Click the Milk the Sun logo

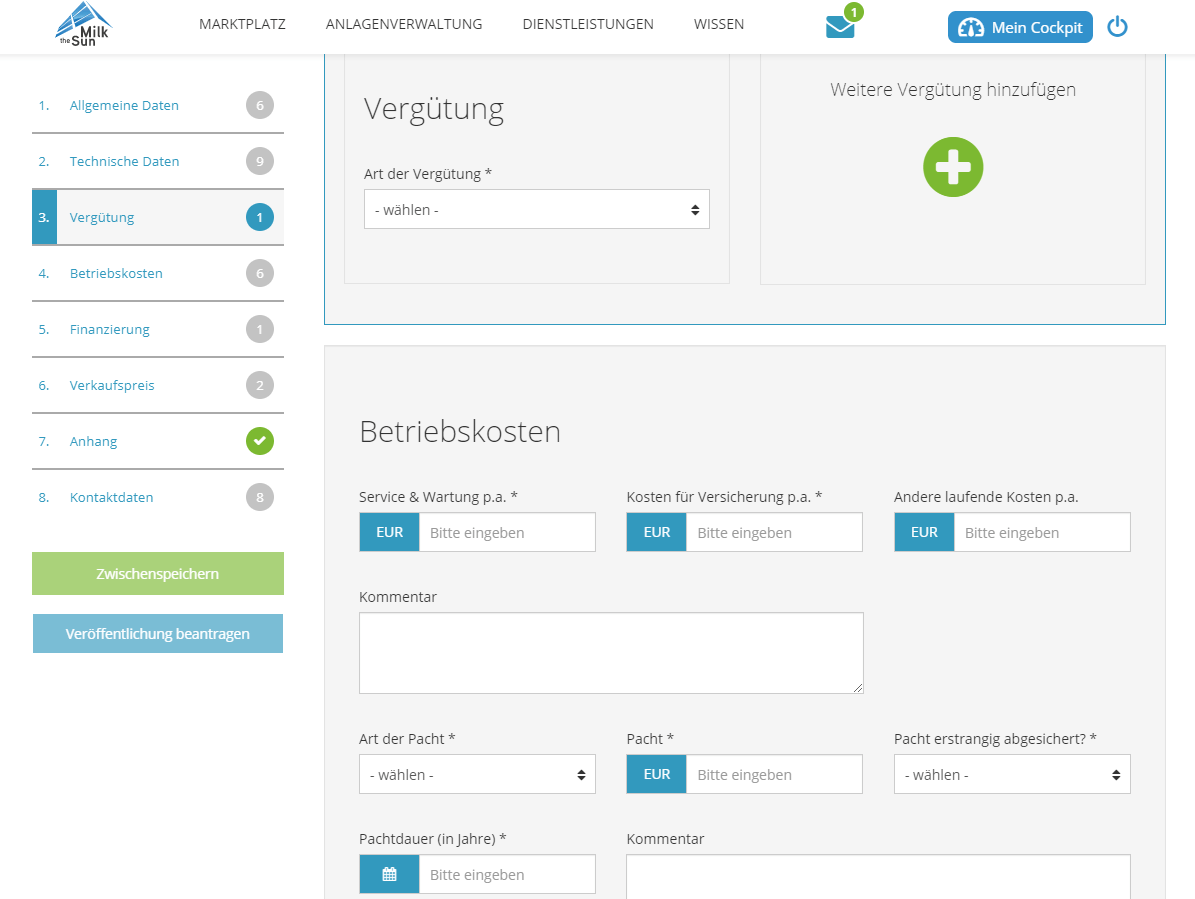82,25
